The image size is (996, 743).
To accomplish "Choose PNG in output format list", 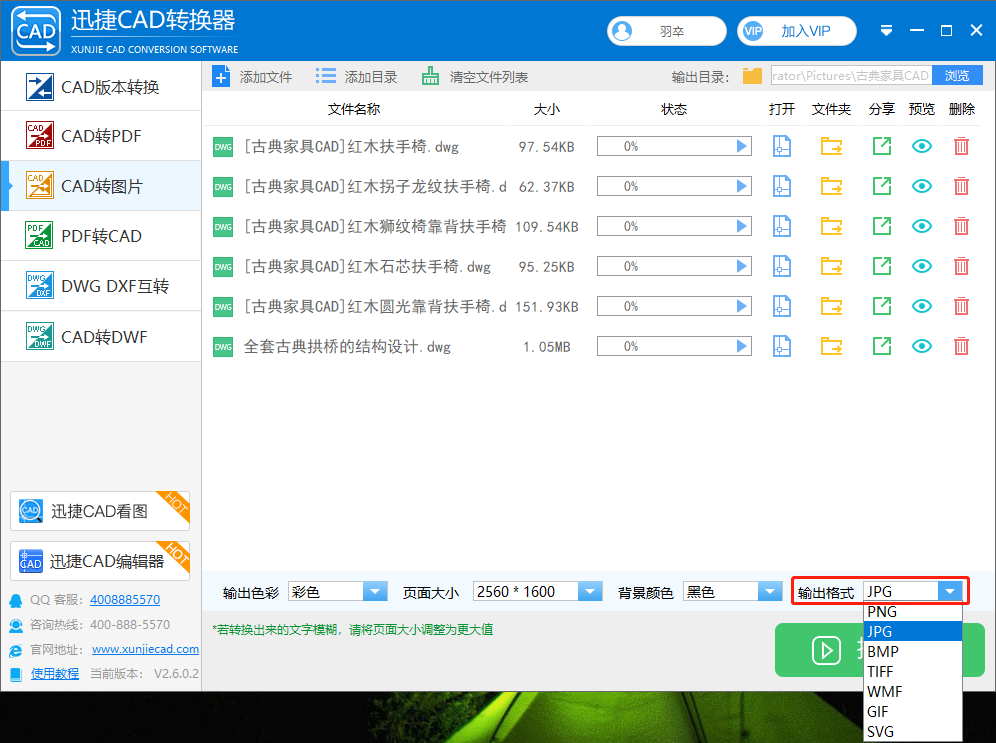I will click(913, 612).
